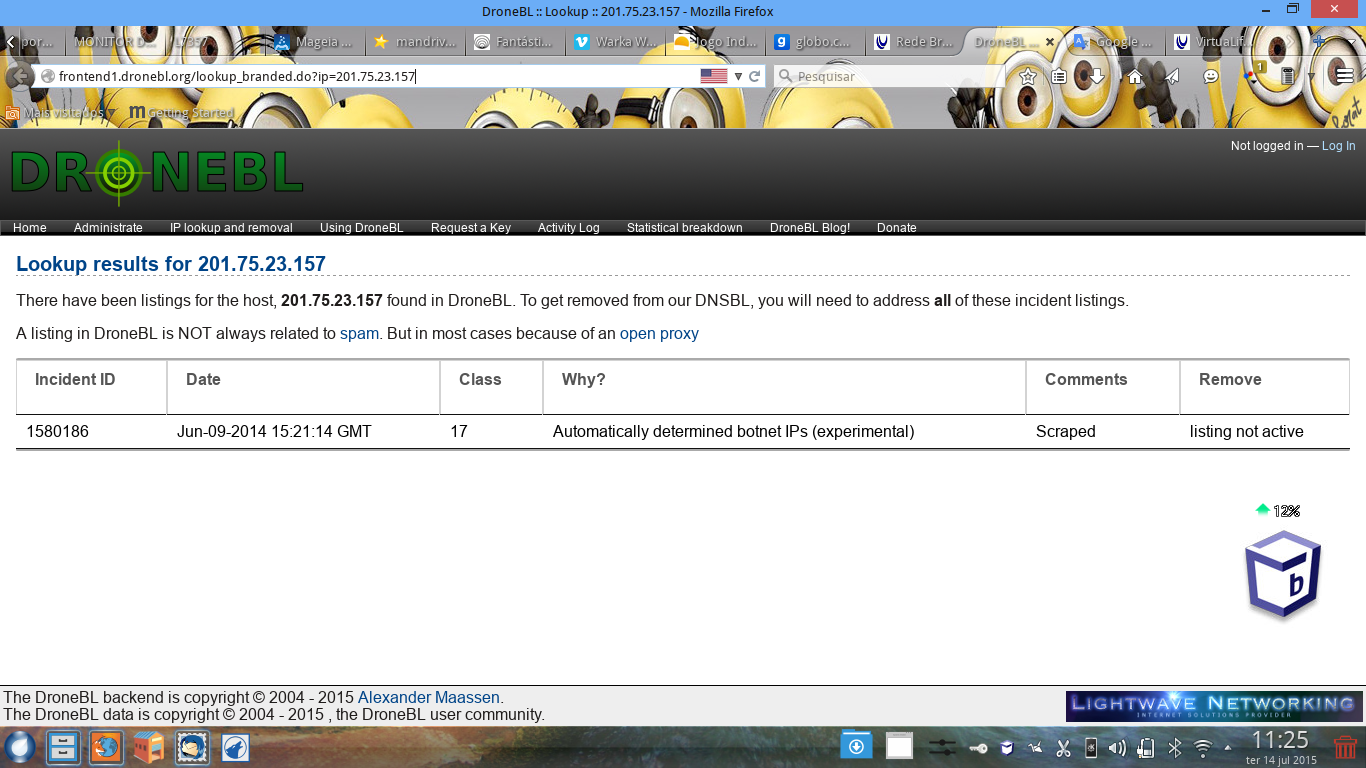Viewport: 1366px width, 768px height.
Task: Switch to the Rede Br... tab
Action: pos(914,42)
